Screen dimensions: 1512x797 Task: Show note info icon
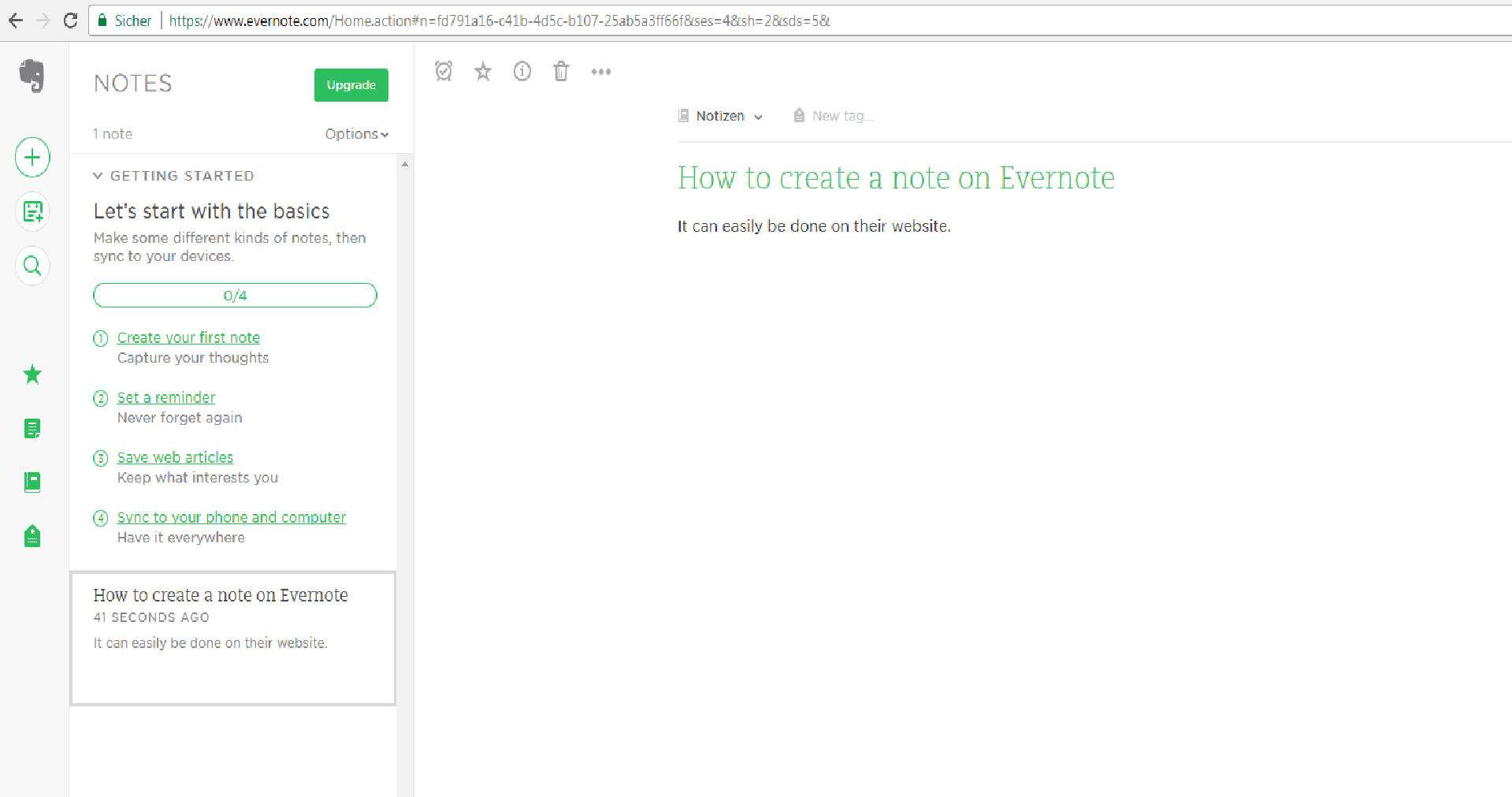click(x=522, y=72)
